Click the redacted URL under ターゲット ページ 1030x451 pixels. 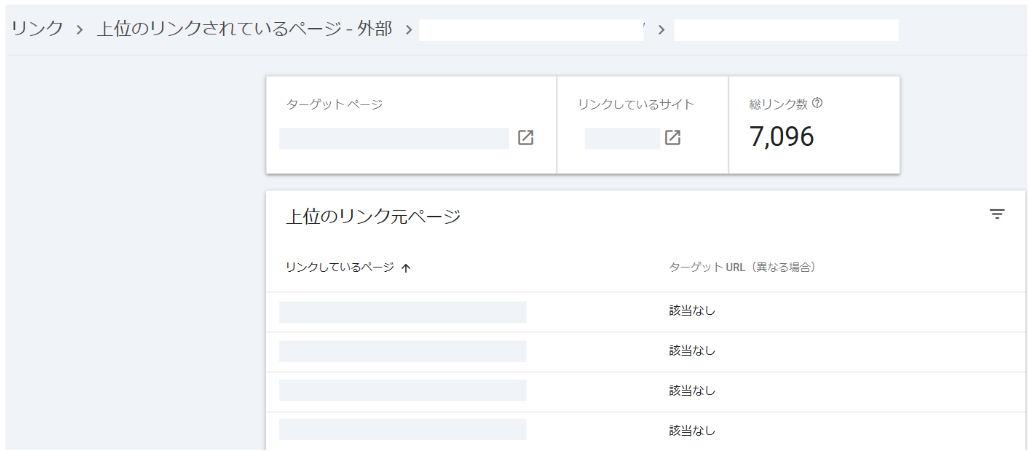coord(393,138)
